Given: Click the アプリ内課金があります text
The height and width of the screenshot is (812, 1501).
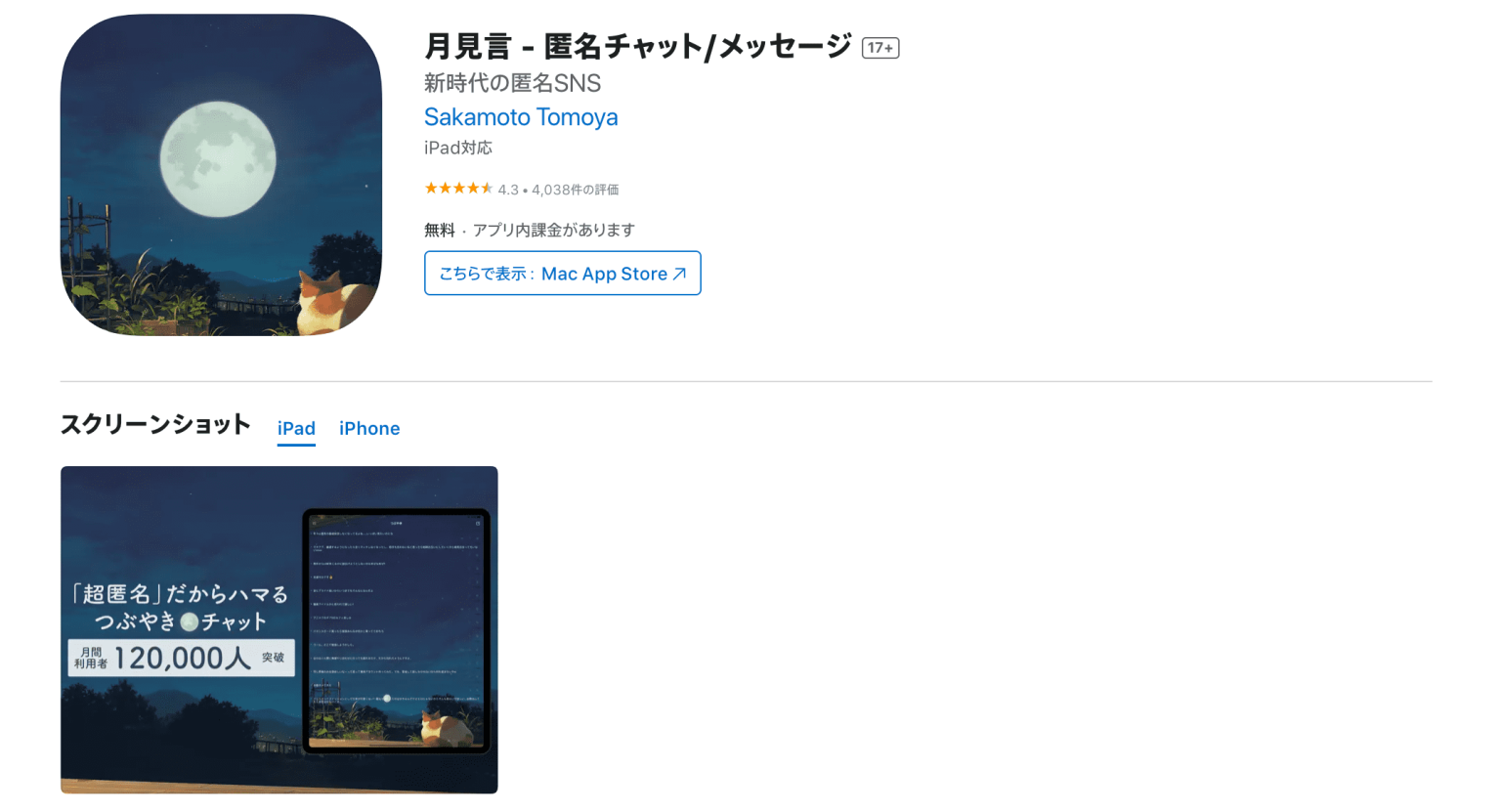Looking at the screenshot, I should click(554, 230).
